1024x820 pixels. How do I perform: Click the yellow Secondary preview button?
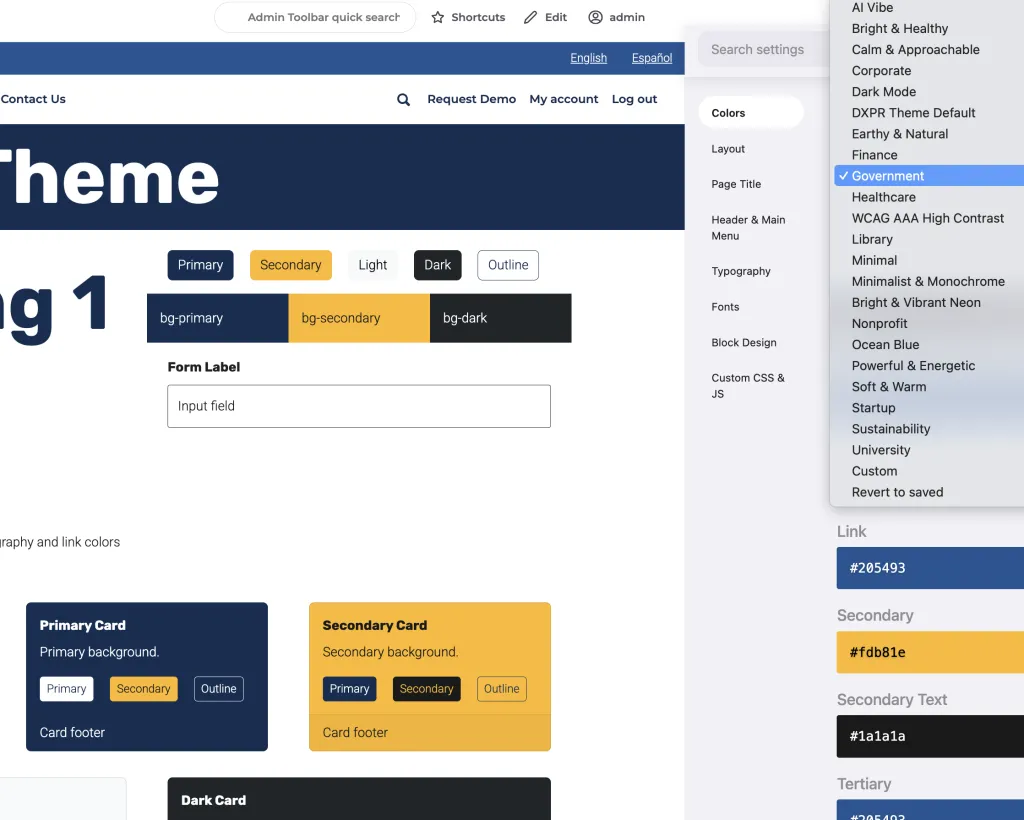[x=290, y=265]
